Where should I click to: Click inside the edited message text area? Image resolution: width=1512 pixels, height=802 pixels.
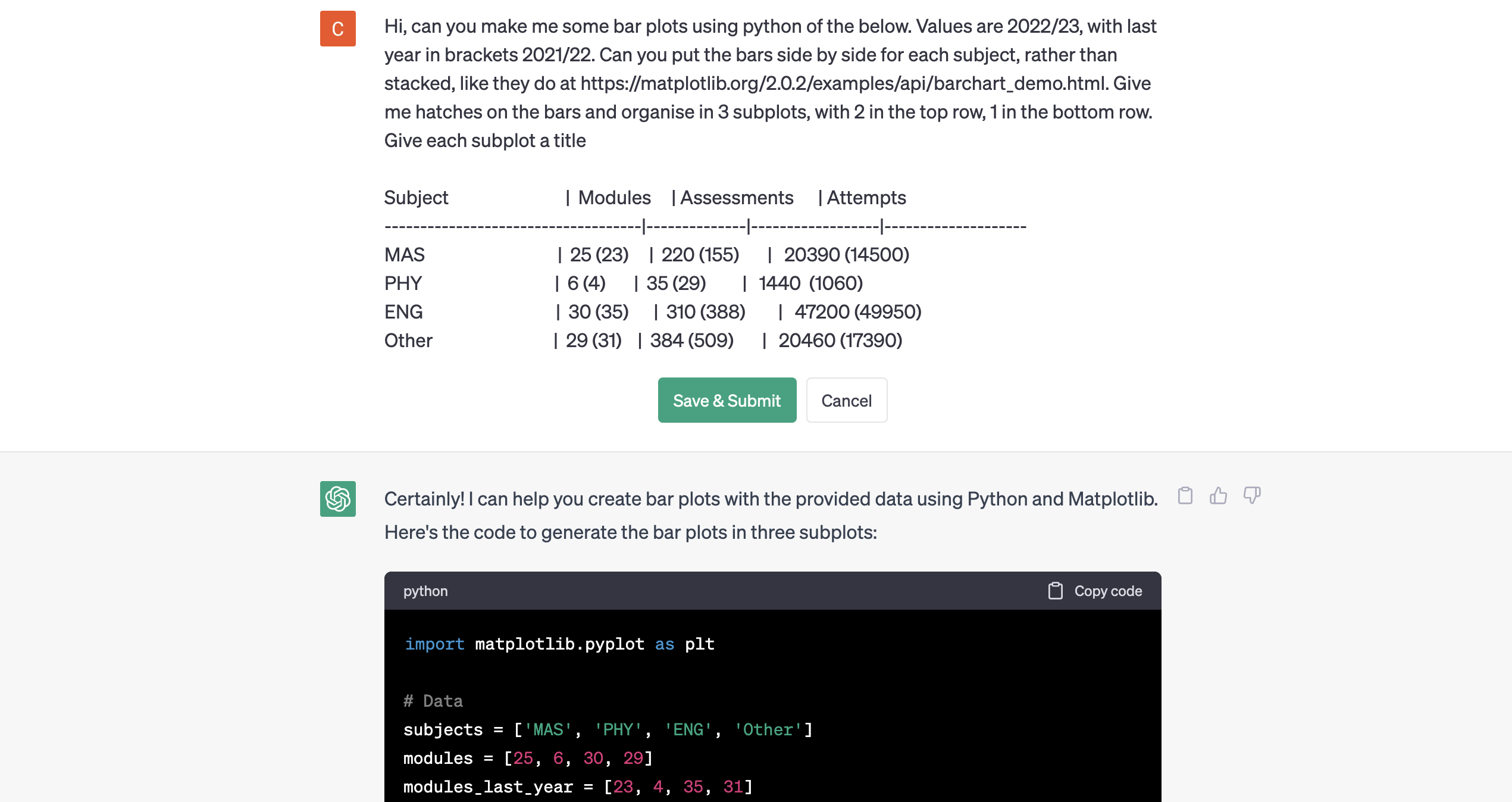click(x=771, y=182)
